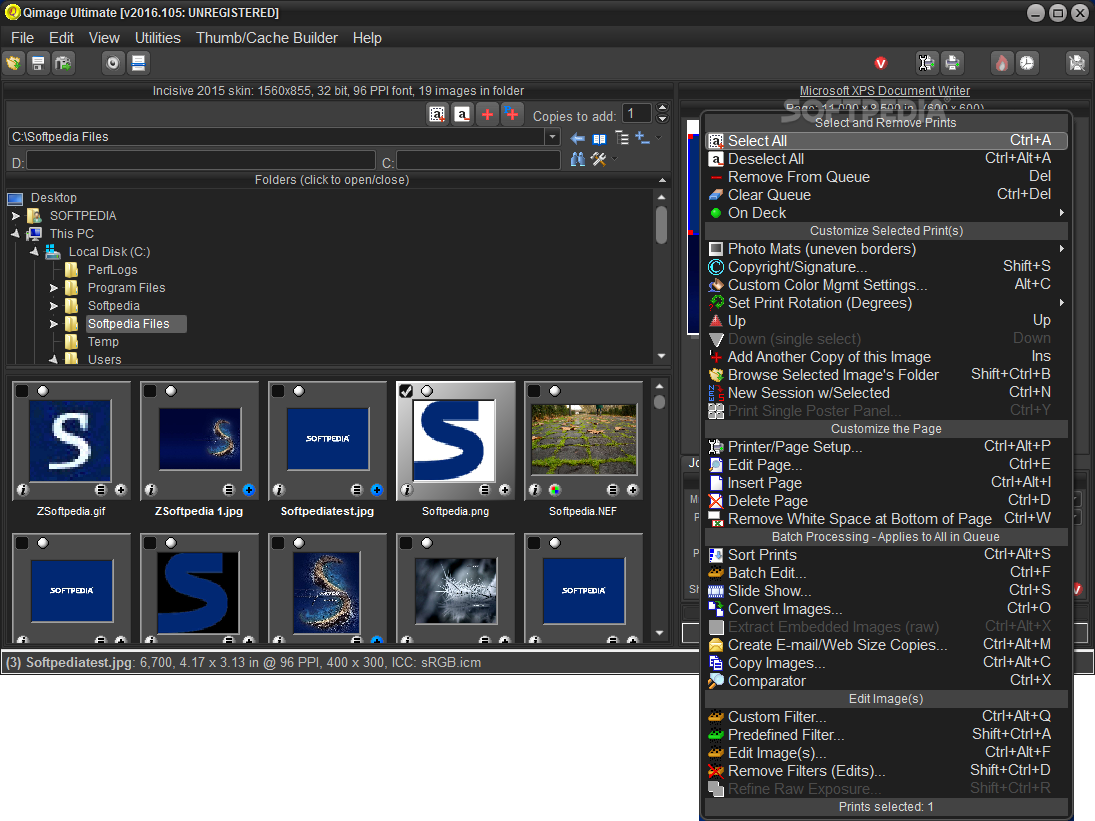1095x821 pixels.
Task: Uncheck the checkbox on Softpedia.png thumbnail
Action: [406, 391]
